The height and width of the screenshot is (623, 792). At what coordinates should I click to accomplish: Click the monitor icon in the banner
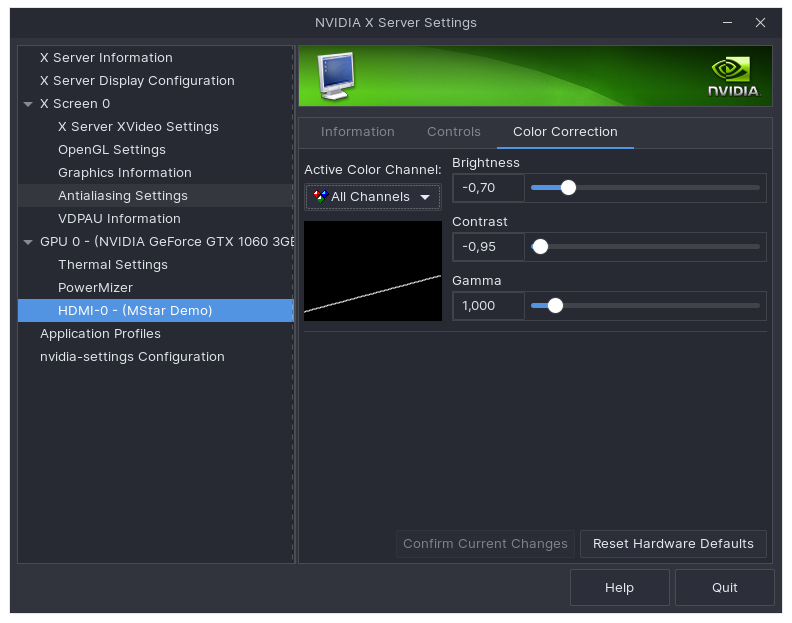coord(335,76)
